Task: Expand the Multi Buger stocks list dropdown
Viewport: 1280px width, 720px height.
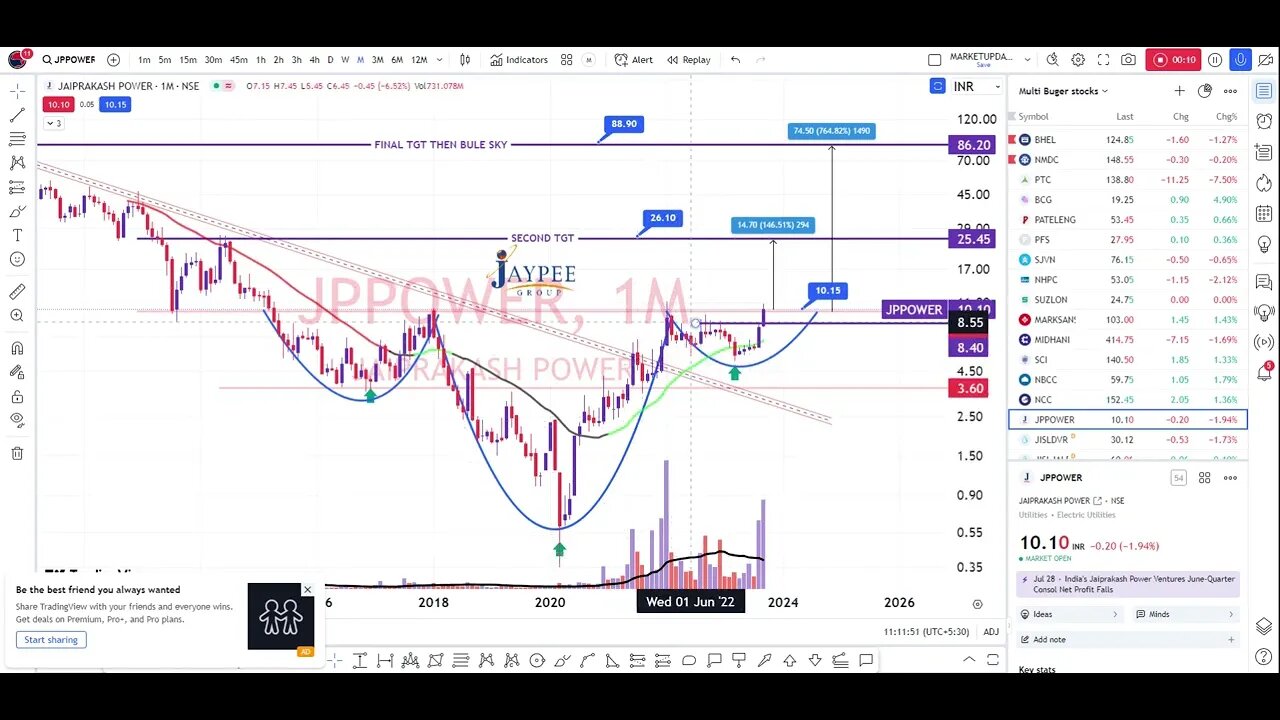Action: 1063,91
